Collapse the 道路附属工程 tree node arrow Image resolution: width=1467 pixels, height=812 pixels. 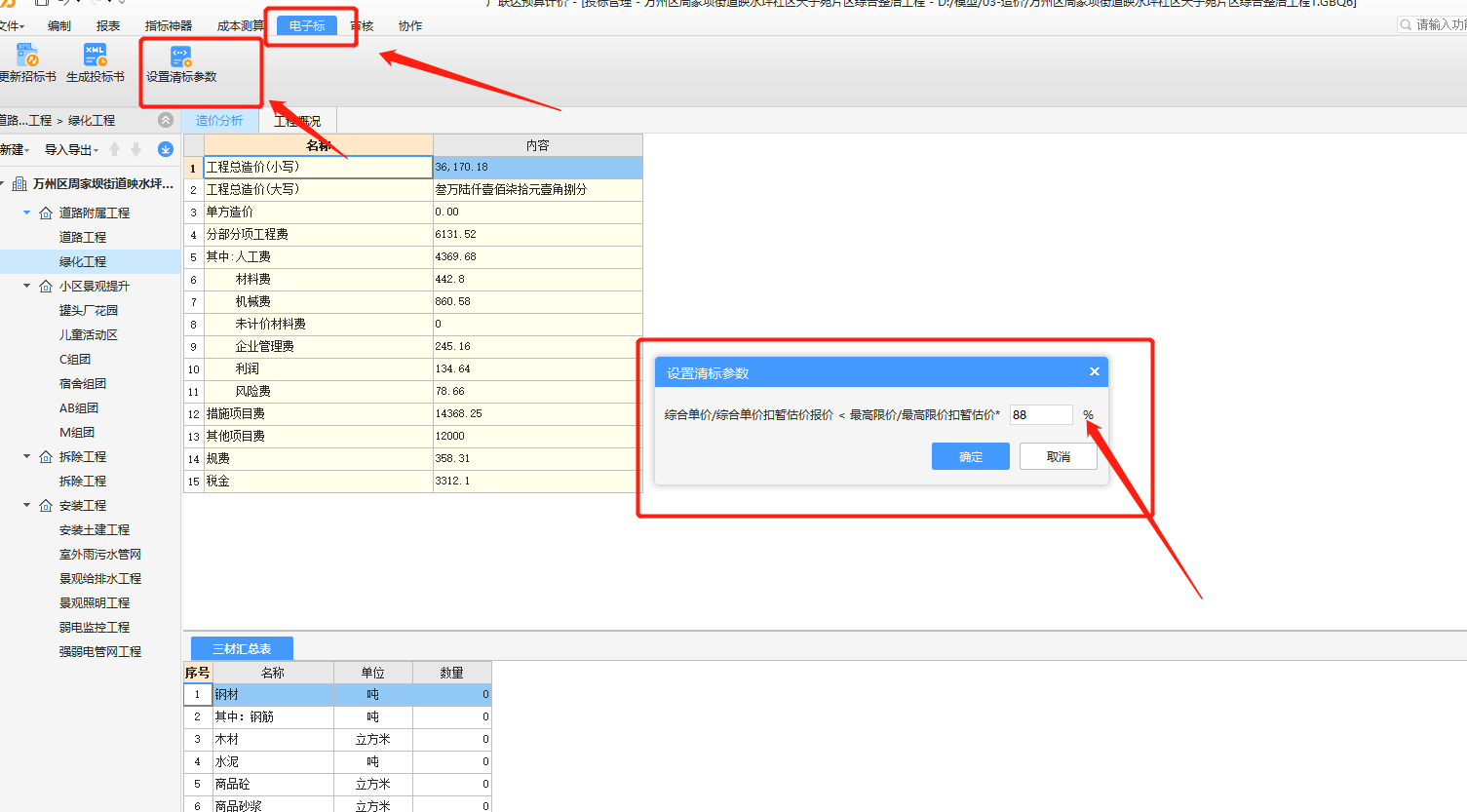[27, 213]
